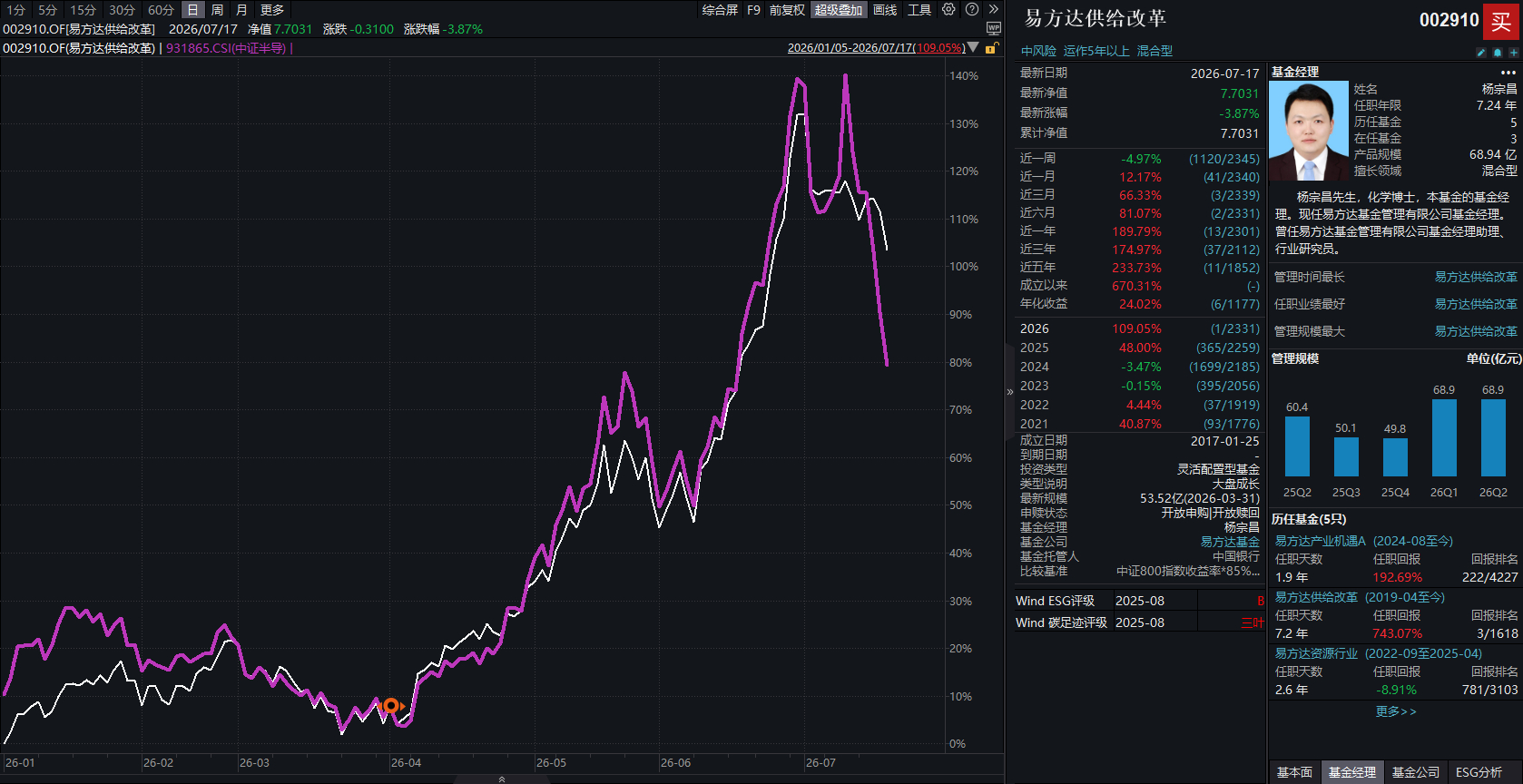Switch to 周 weekly period
This screenshot has height=784, width=1523.
tap(217, 10)
